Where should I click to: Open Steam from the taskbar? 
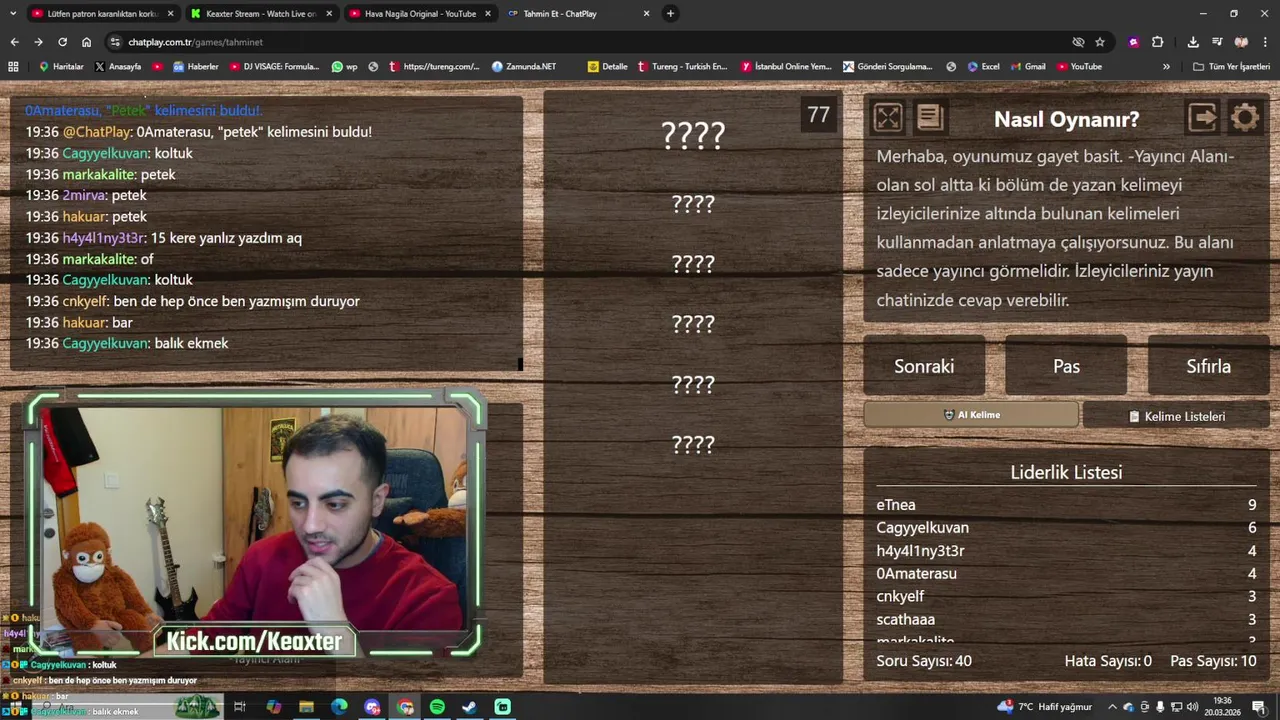tap(469, 707)
